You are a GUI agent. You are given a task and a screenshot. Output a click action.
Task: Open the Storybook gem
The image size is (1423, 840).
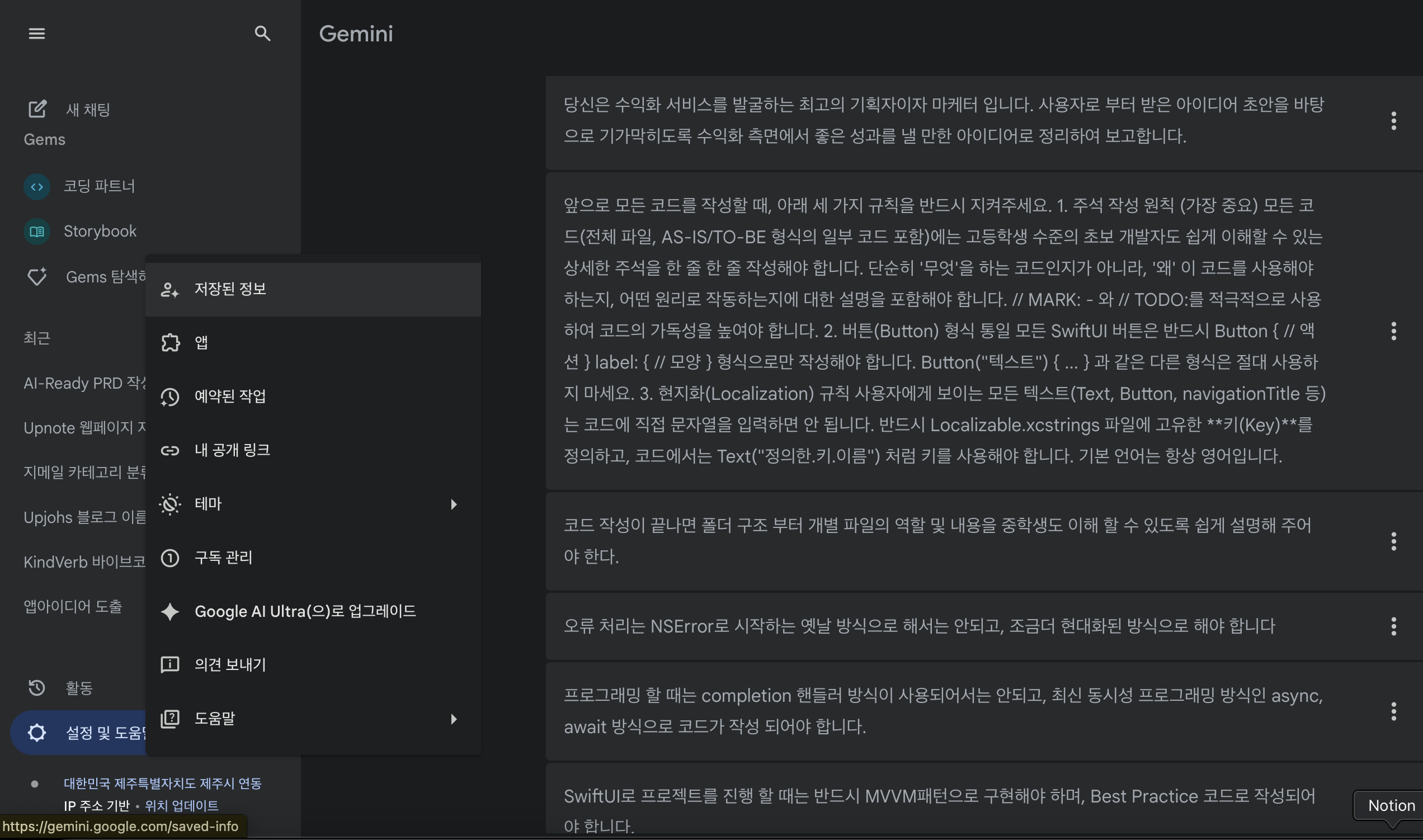[100, 232]
